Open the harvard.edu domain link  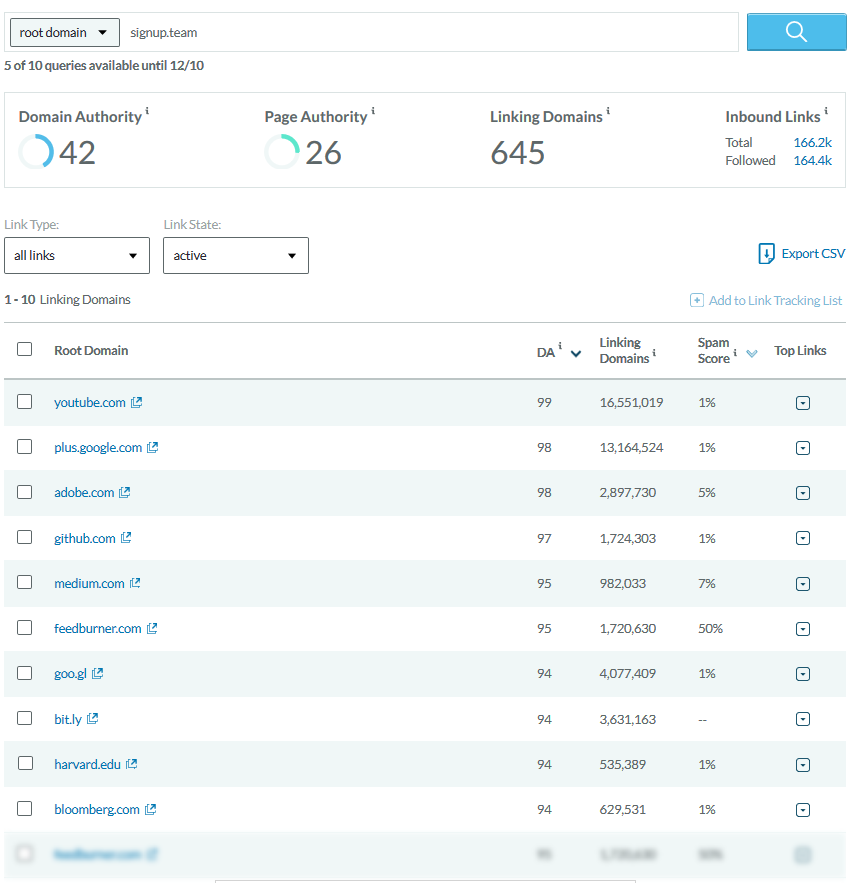click(x=87, y=764)
